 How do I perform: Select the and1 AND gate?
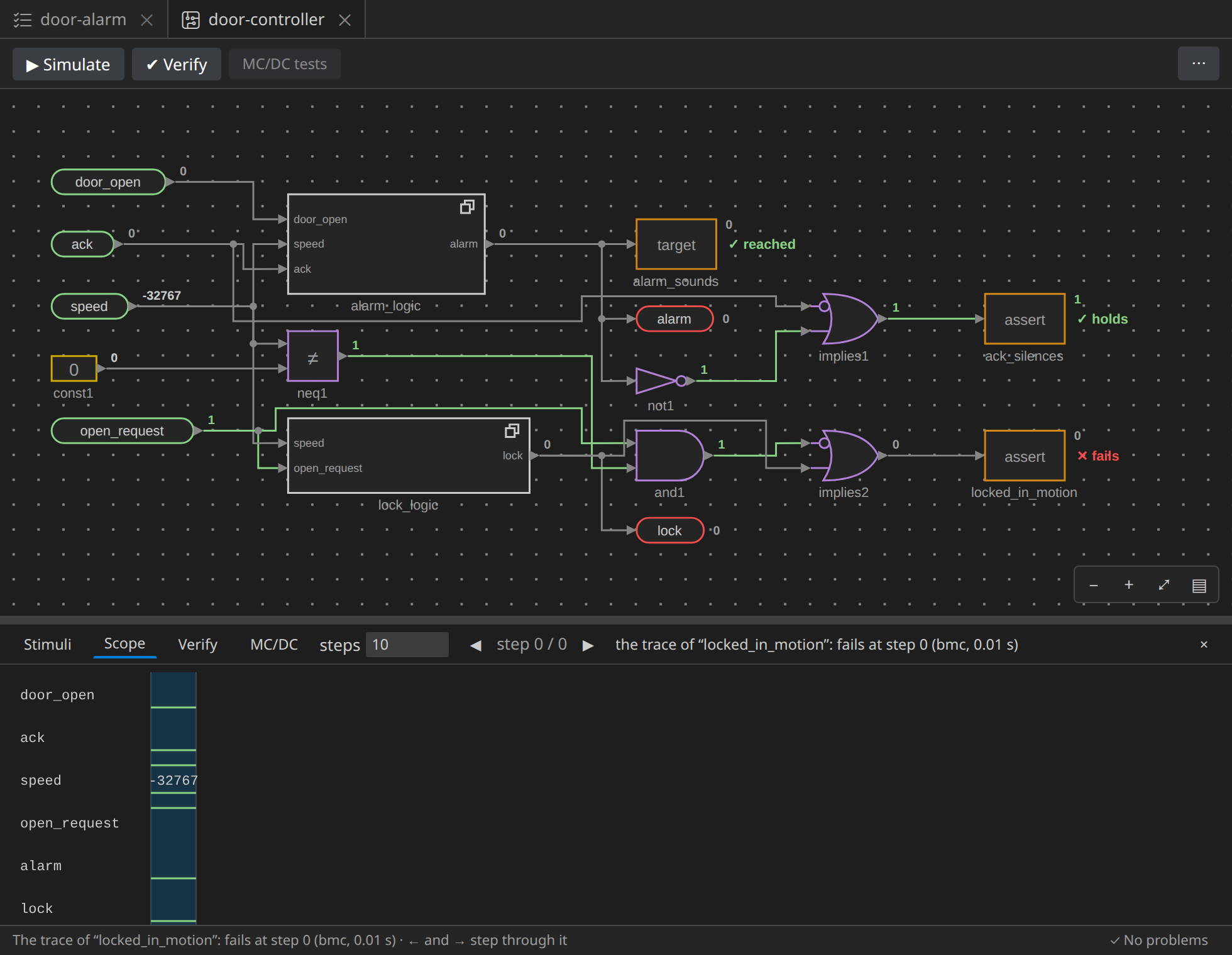coord(669,456)
